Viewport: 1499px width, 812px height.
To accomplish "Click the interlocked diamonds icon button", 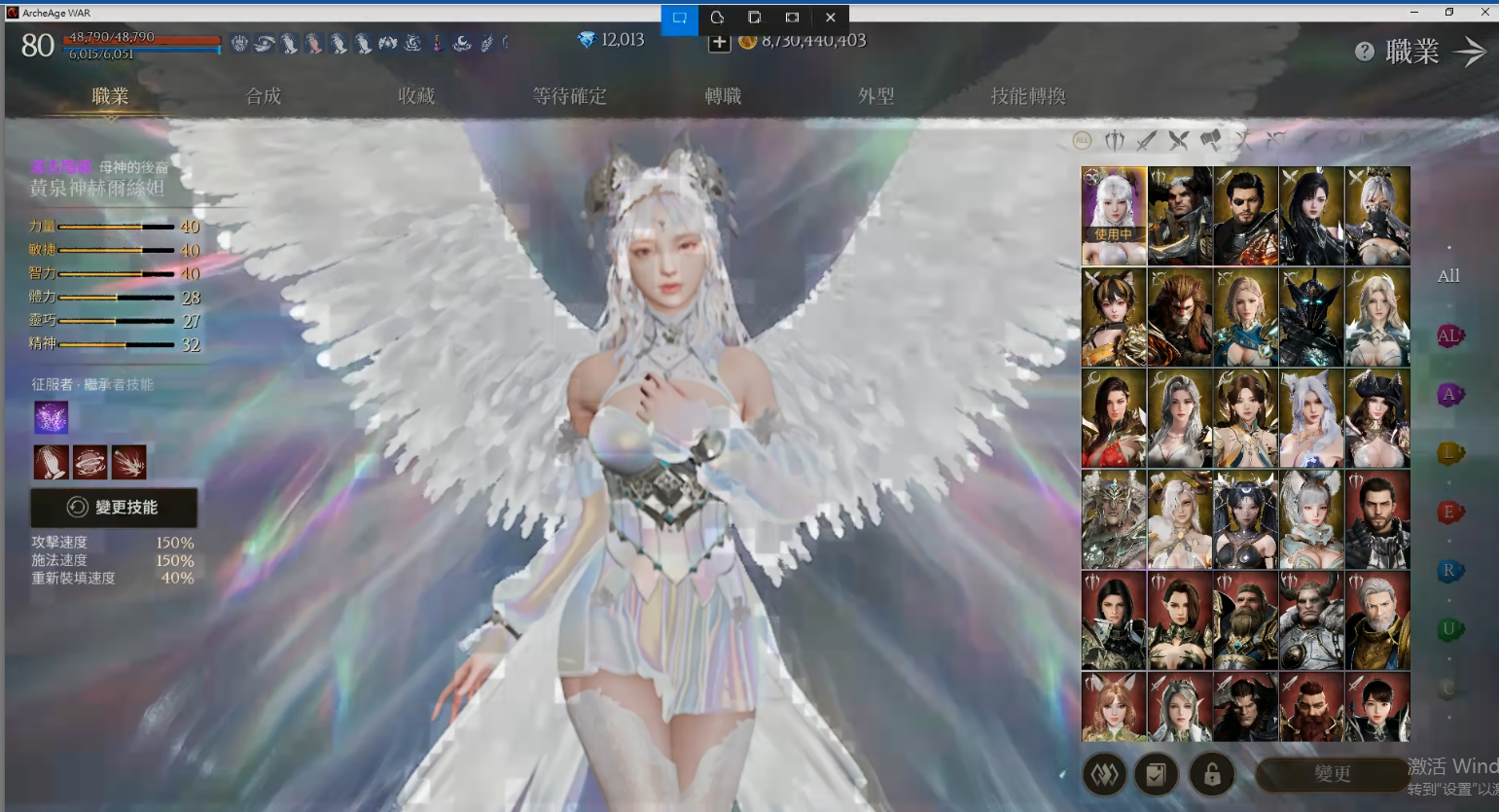I will tap(1104, 774).
